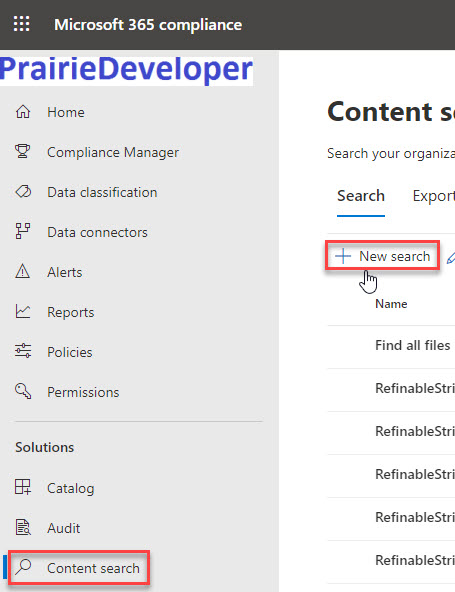455x592 pixels.
Task: Switch to the Search tab
Action: 361,196
